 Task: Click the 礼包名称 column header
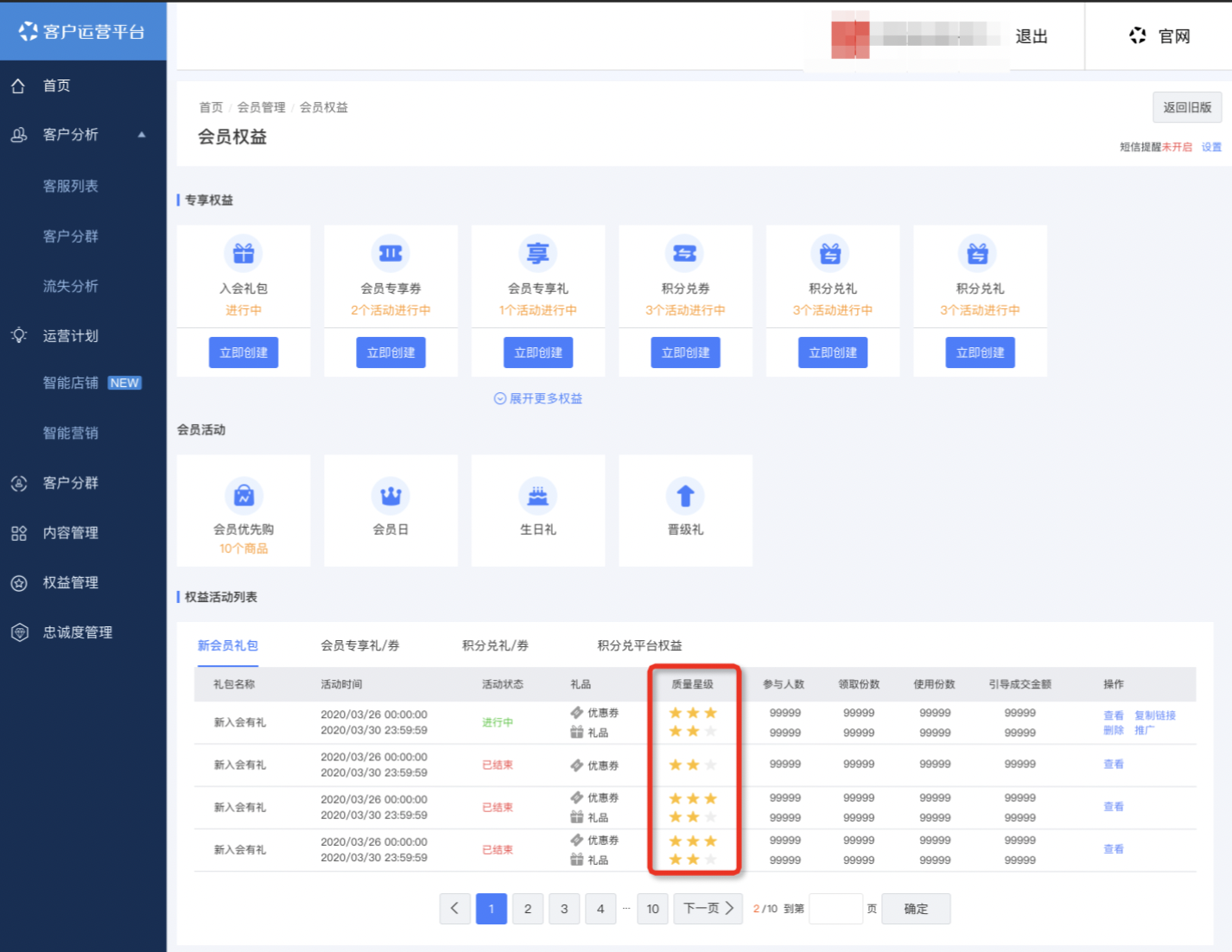234,684
